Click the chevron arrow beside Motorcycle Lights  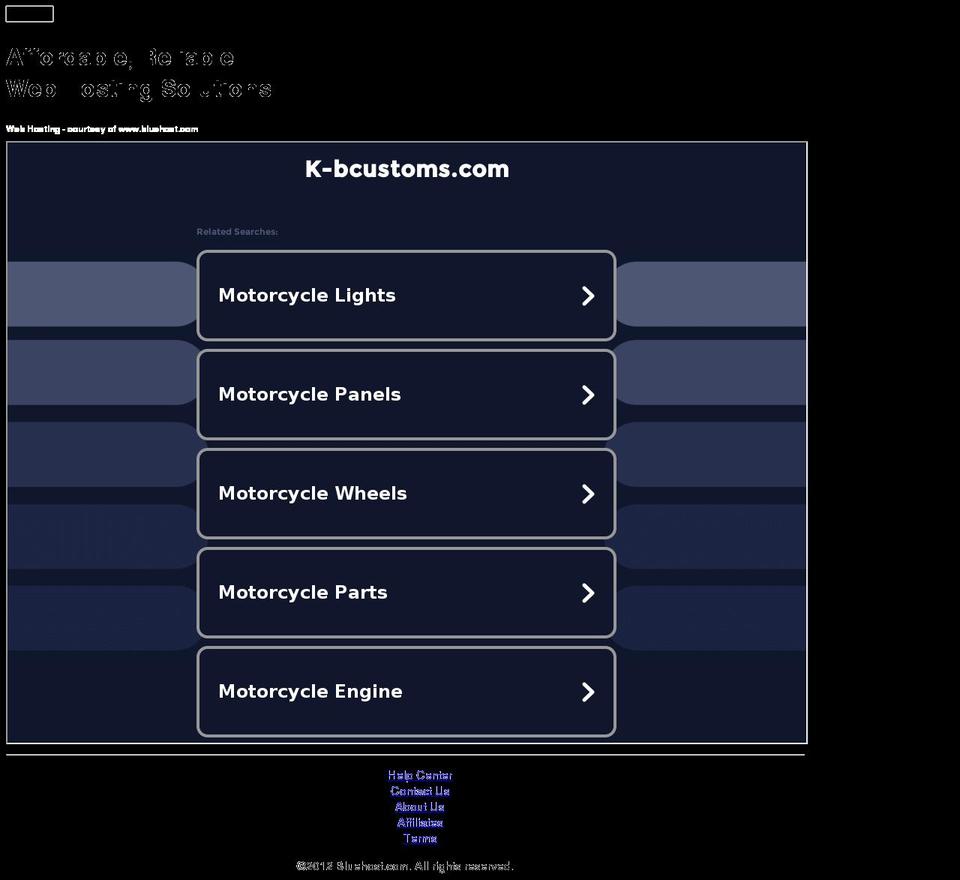coord(588,296)
